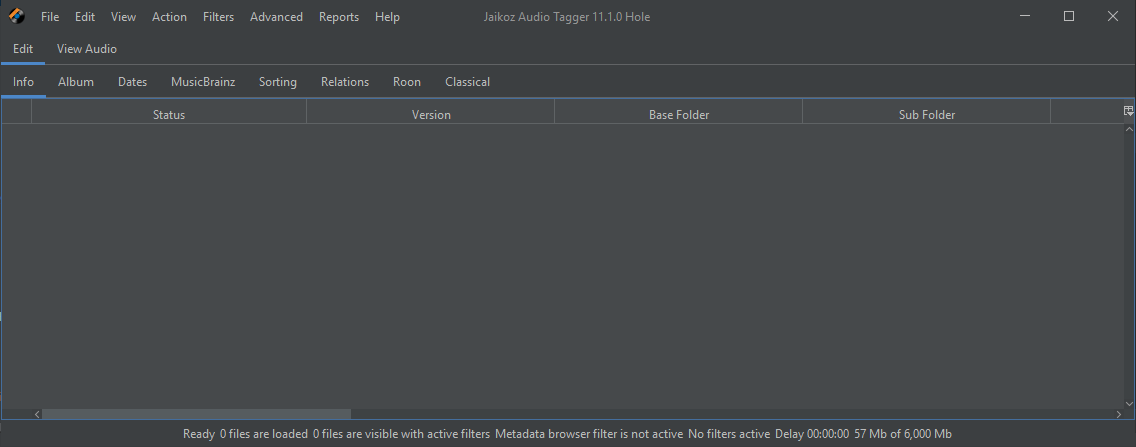Viewport: 1136px width, 447px height.
Task: Open the column chooser icon at table corner
Action: click(x=1128, y=111)
